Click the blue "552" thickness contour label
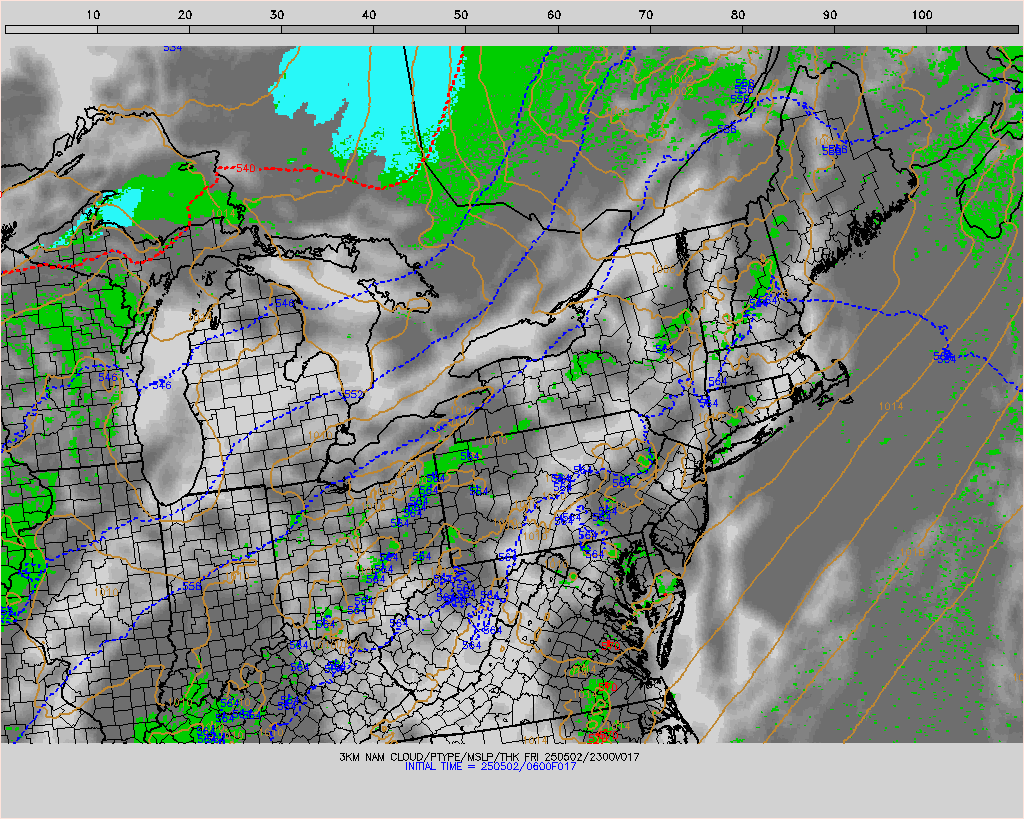The image size is (1024, 819). coord(353,394)
